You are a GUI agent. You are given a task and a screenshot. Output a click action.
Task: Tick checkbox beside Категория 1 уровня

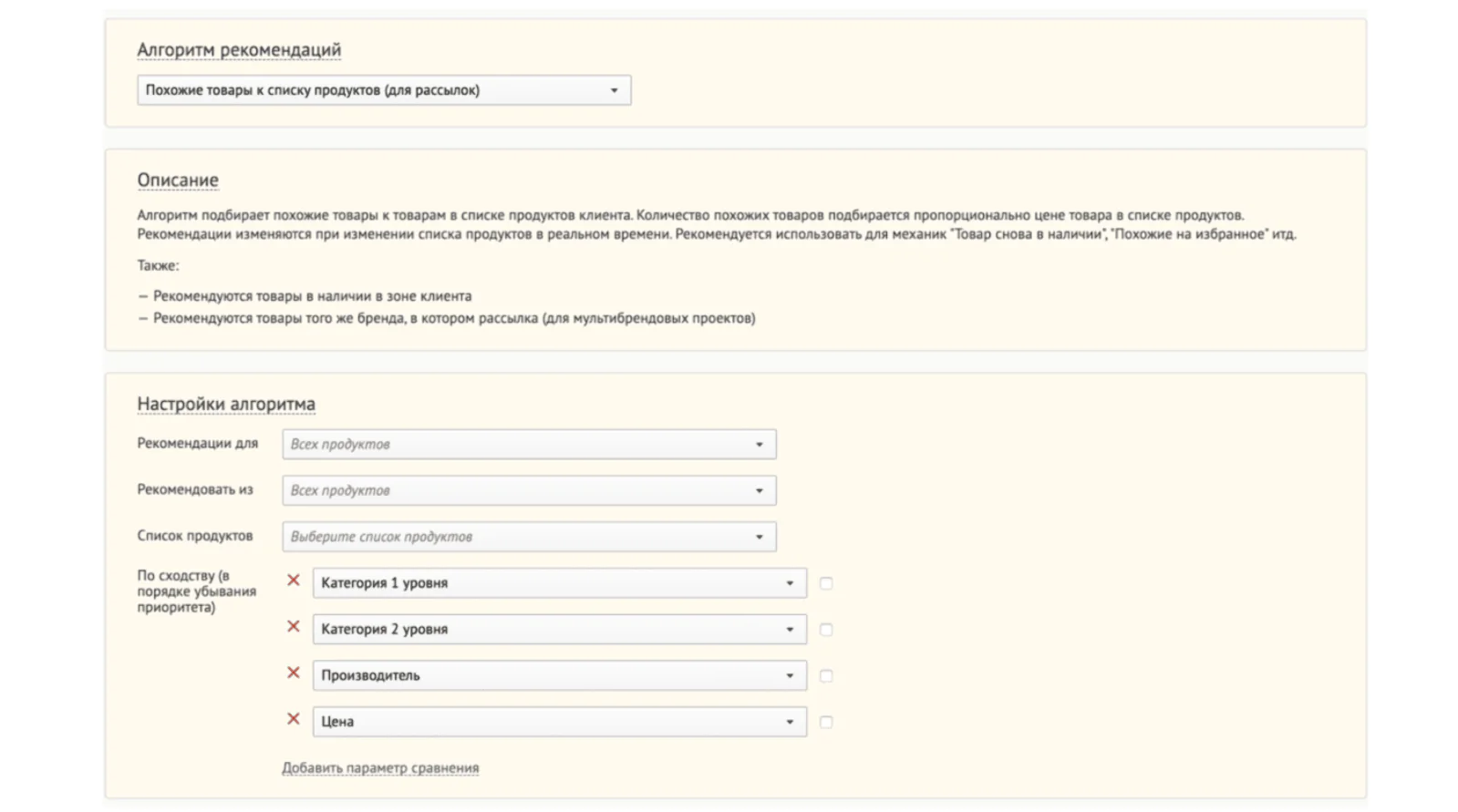[x=826, y=583]
